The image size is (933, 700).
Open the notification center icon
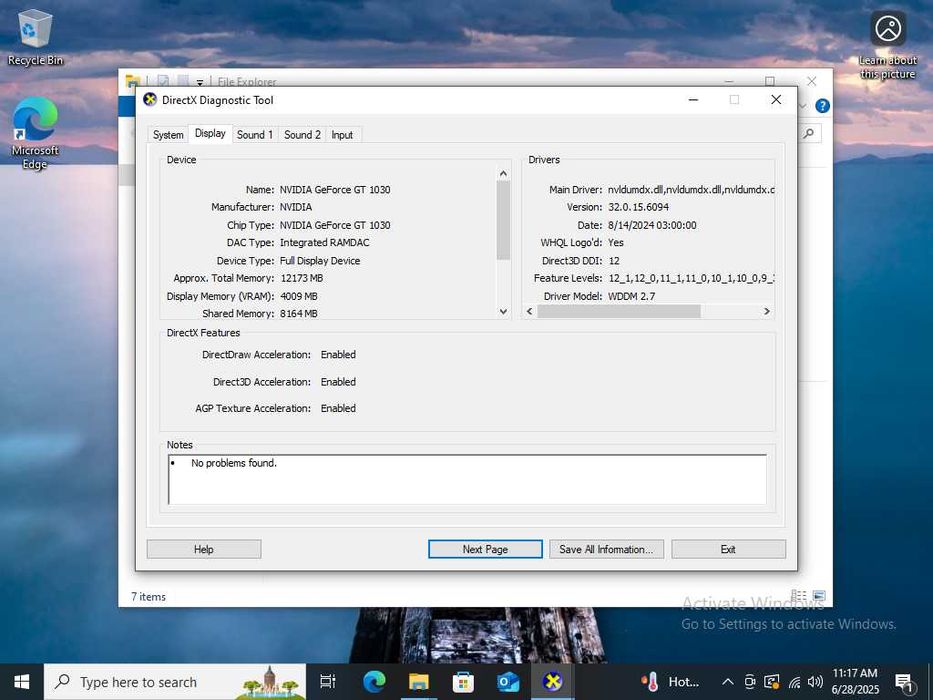click(x=904, y=682)
